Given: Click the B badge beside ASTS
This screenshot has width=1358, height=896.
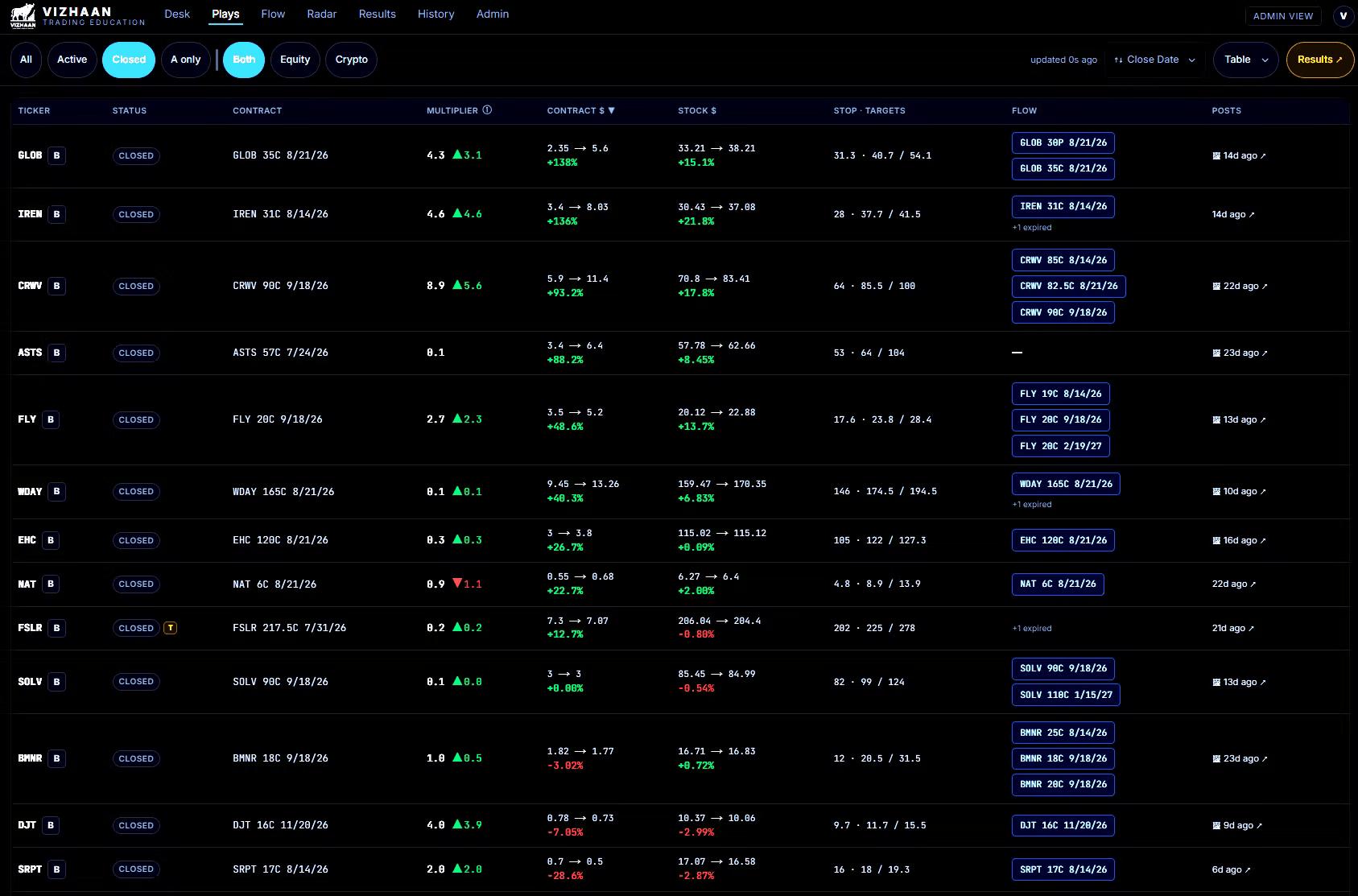Looking at the screenshot, I should point(56,353).
